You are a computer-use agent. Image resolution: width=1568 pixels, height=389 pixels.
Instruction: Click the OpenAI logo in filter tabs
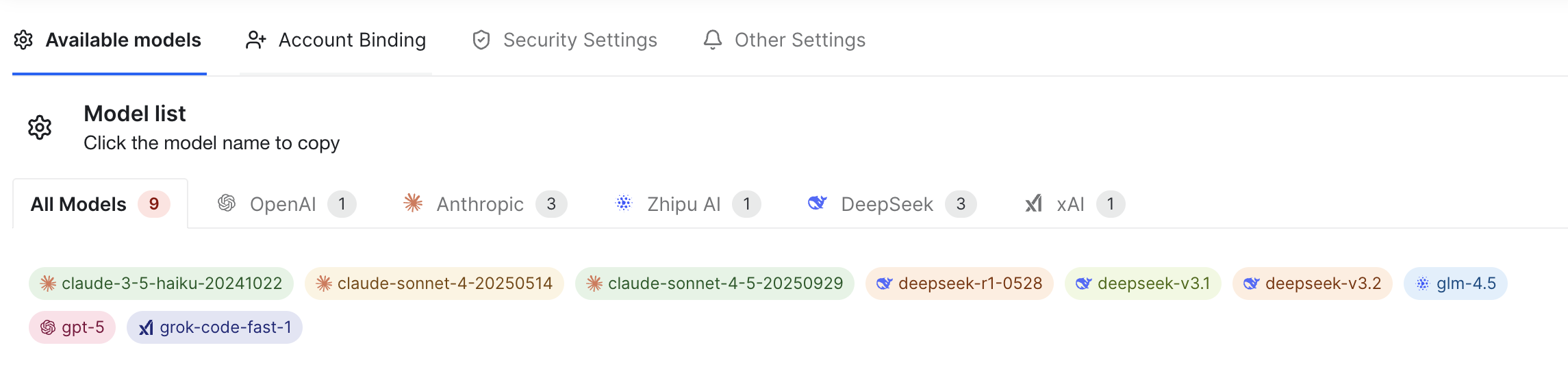(227, 203)
